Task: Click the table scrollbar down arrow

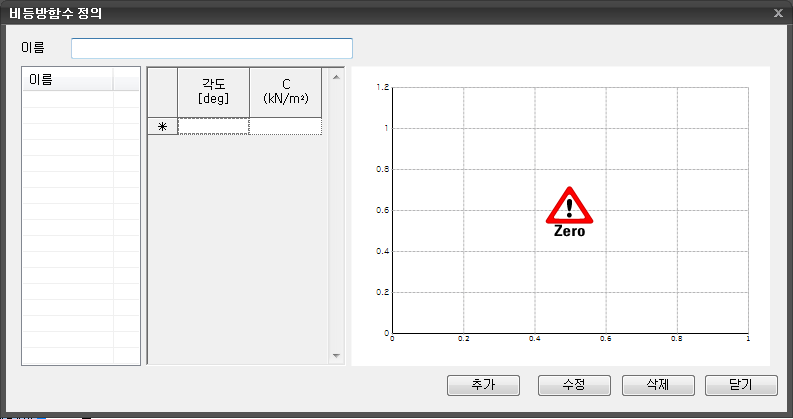Action: pos(336,356)
